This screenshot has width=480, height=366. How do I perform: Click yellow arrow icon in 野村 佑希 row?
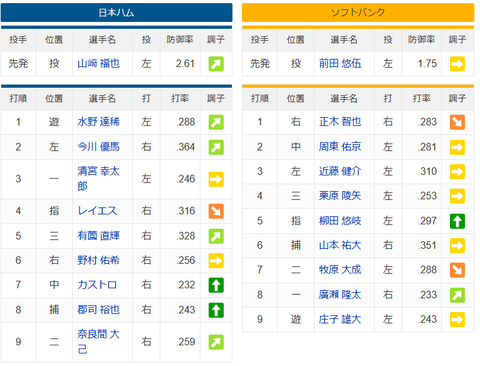216,260
